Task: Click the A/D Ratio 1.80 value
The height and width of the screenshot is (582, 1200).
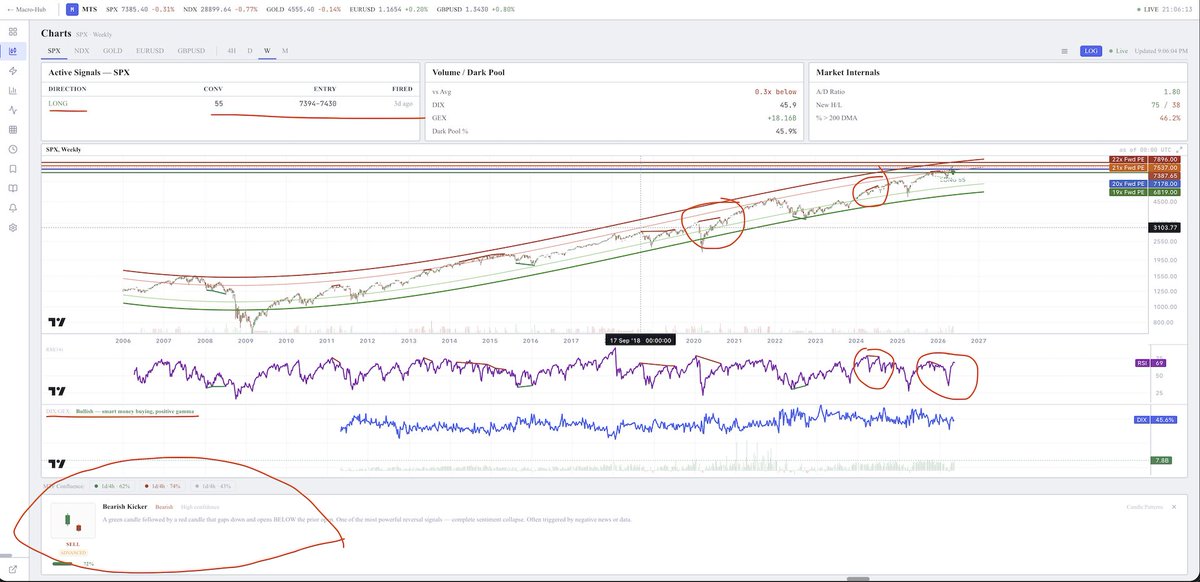Action: pos(1173,90)
